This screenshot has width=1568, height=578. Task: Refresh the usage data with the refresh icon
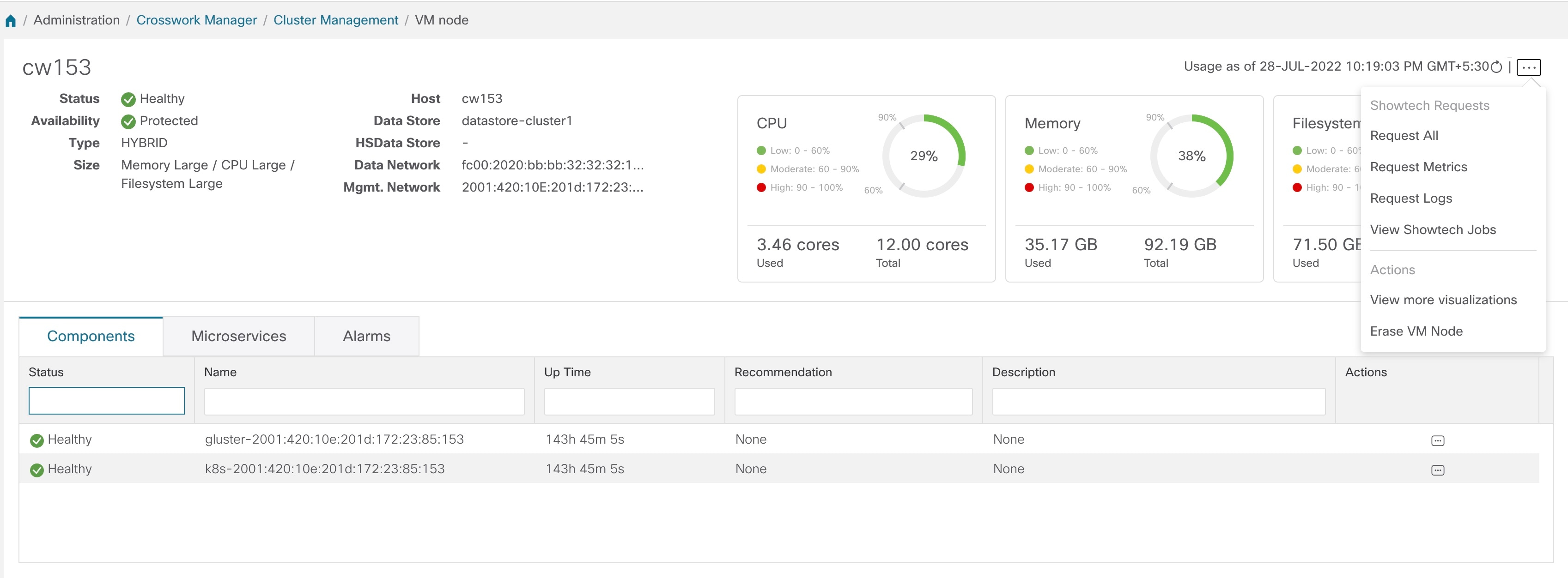click(x=1496, y=67)
